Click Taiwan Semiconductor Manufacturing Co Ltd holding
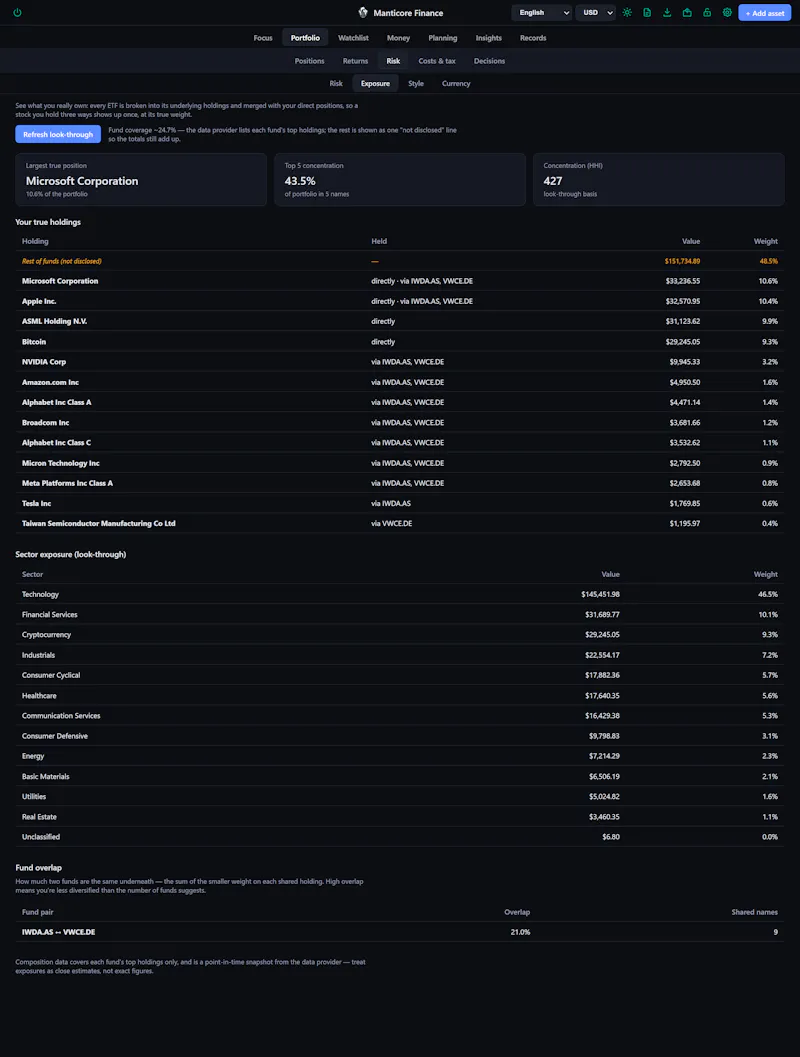This screenshot has width=800, height=1057. [x=98, y=523]
